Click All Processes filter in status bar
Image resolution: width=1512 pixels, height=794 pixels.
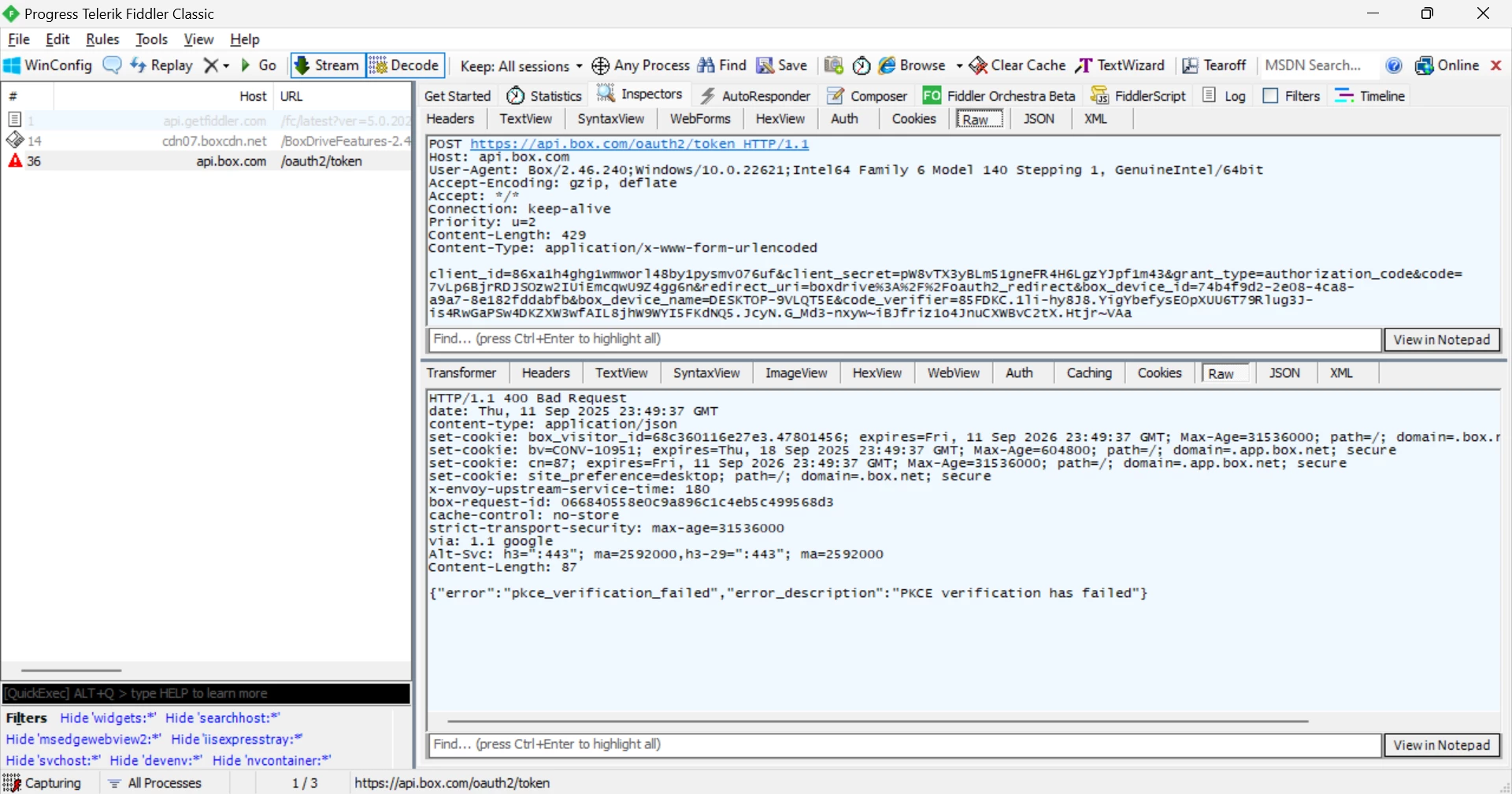point(156,784)
